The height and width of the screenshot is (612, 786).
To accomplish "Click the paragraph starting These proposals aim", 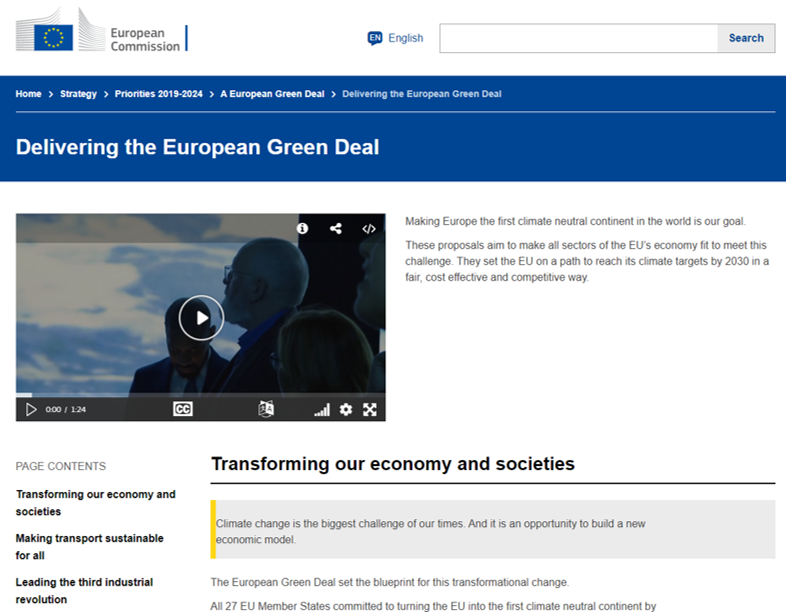I will 587,261.
